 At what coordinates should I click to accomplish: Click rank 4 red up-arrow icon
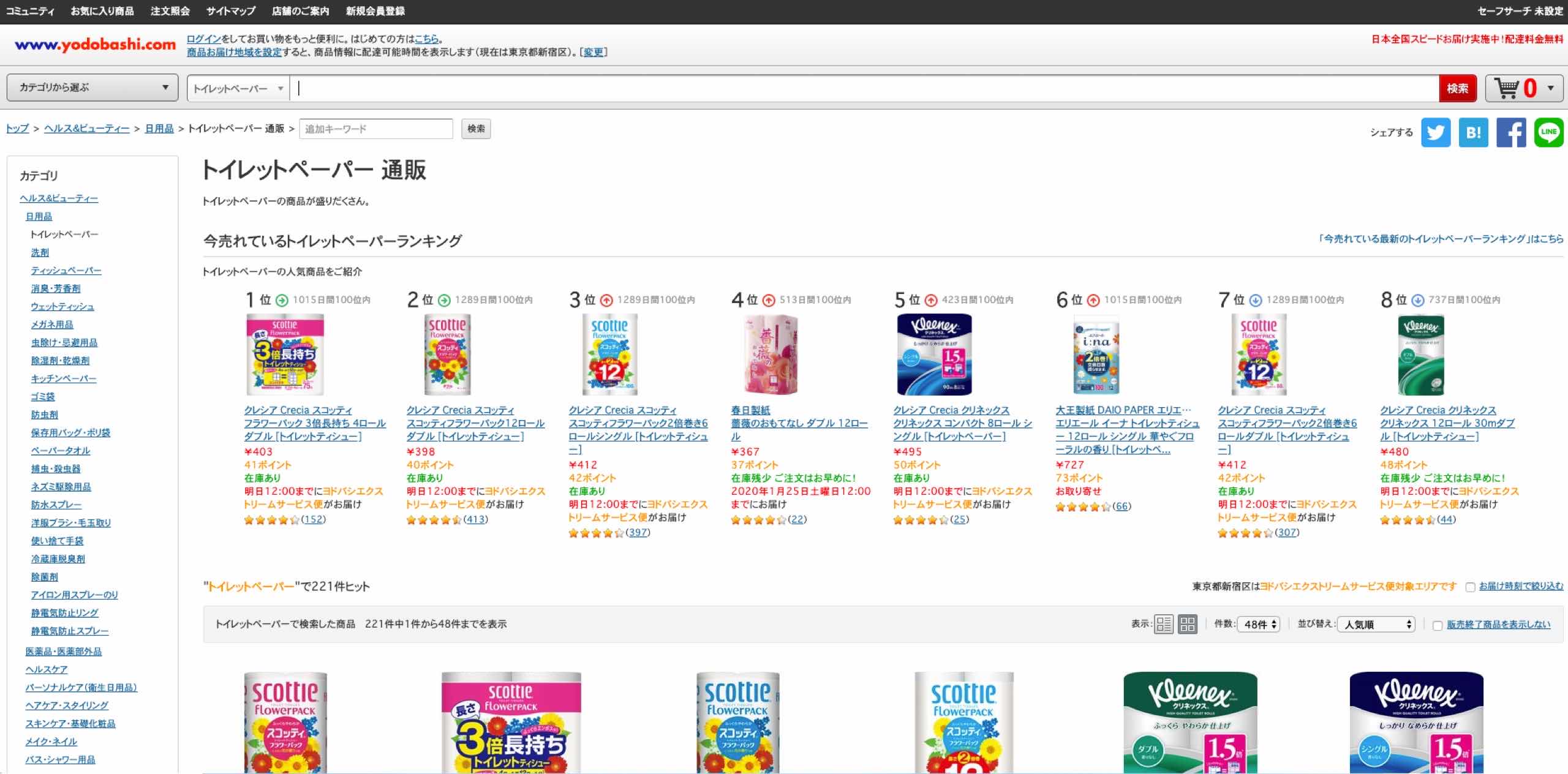pyautogui.click(x=769, y=300)
